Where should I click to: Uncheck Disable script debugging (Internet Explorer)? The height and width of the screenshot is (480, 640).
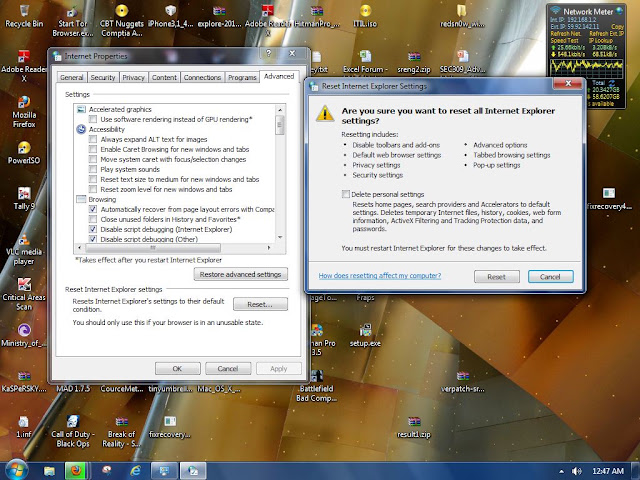pyautogui.click(x=93, y=229)
